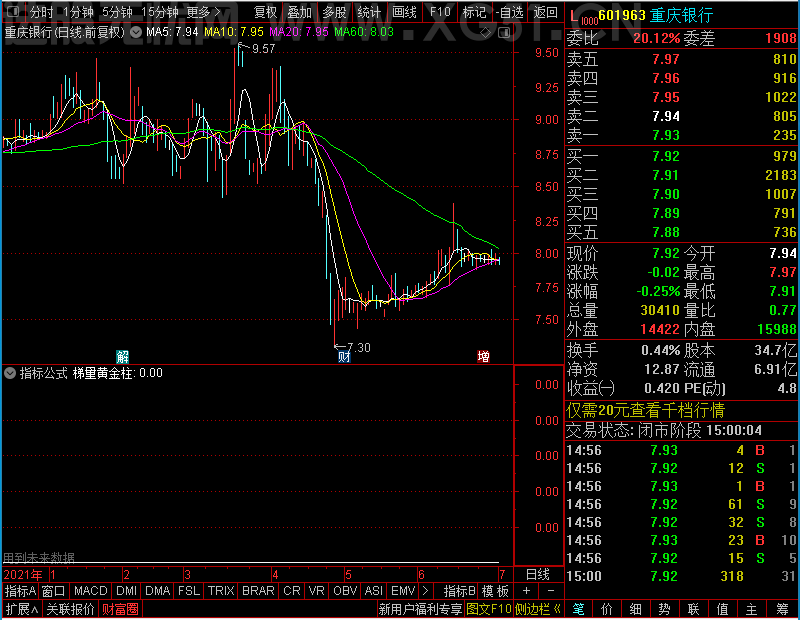Click the 卖一 price 7.93
800x620 pixels.
pyautogui.click(x=666, y=135)
